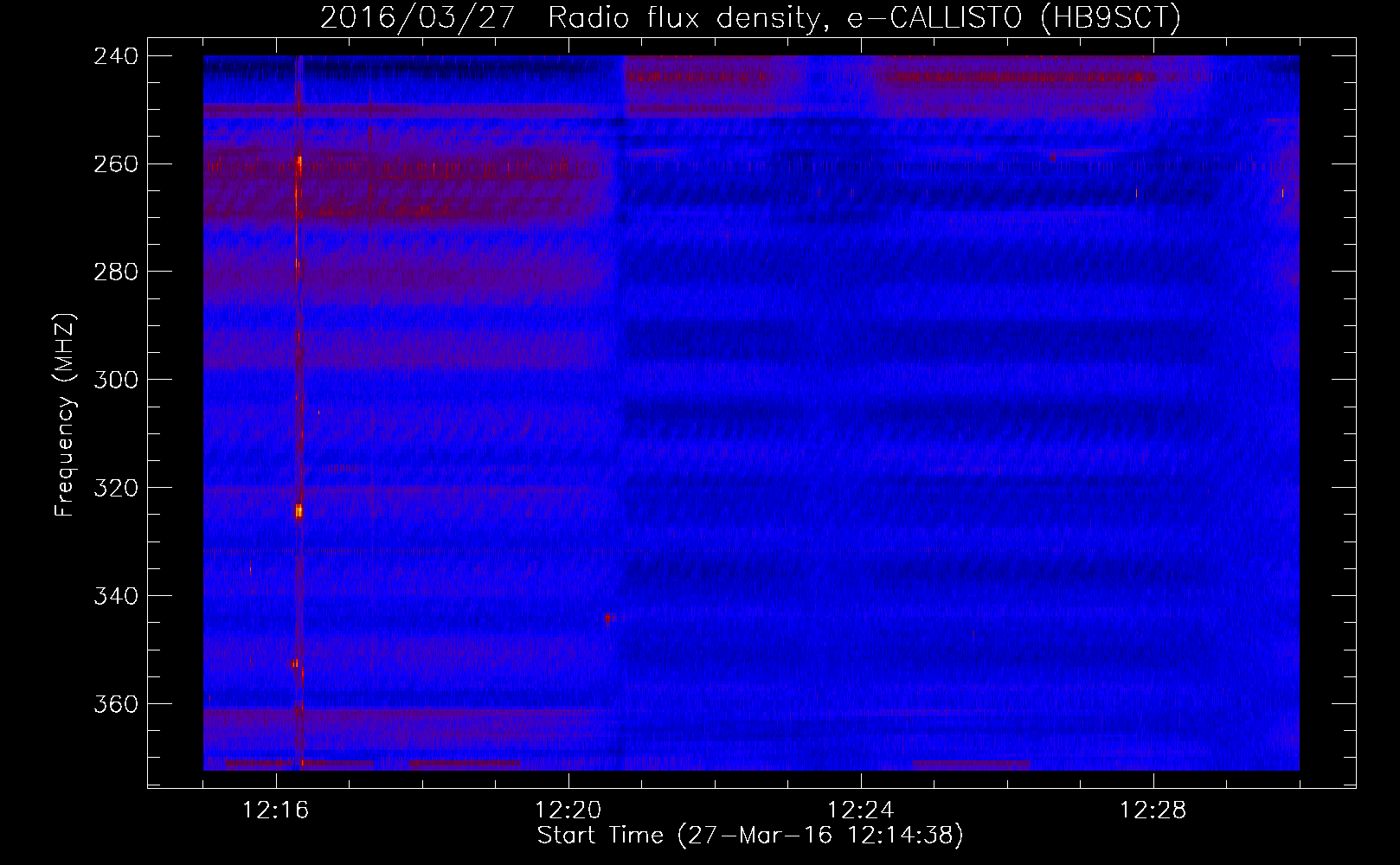Select the 320 frequency tick label
The height and width of the screenshot is (865, 1400).
click(116, 488)
